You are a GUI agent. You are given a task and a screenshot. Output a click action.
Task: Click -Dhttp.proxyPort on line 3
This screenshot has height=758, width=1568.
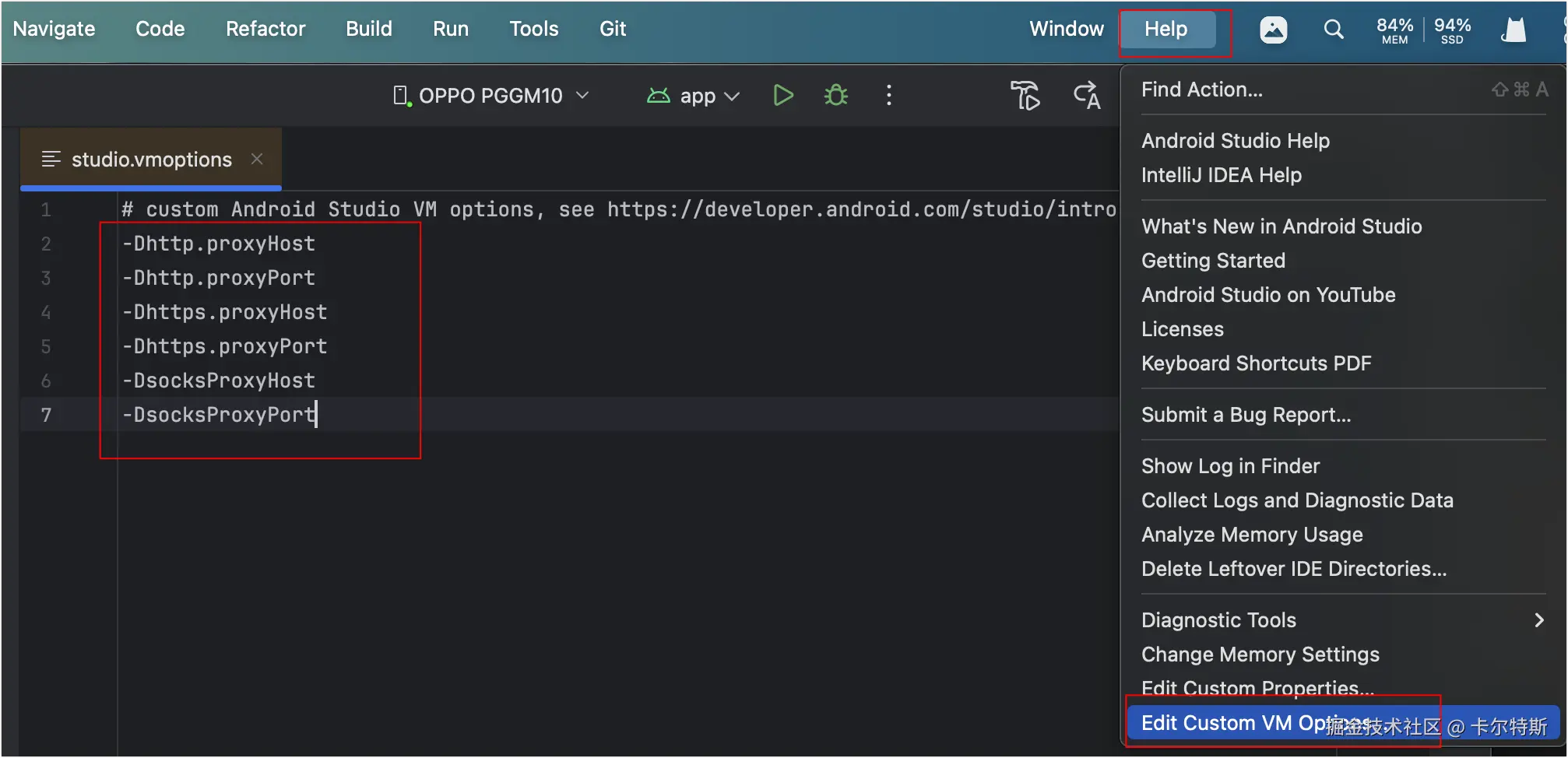point(219,278)
